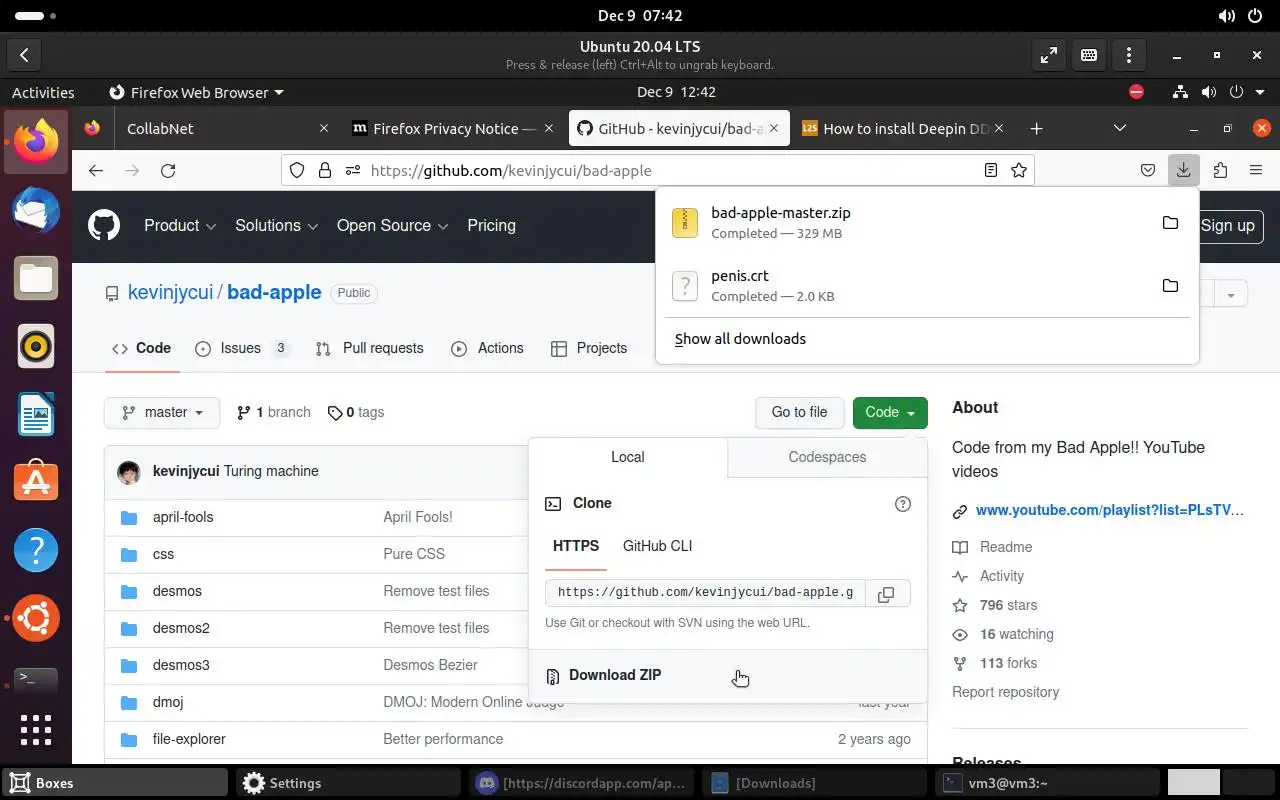Click Download ZIP
The width and height of the screenshot is (1280, 800).
(728, 675)
